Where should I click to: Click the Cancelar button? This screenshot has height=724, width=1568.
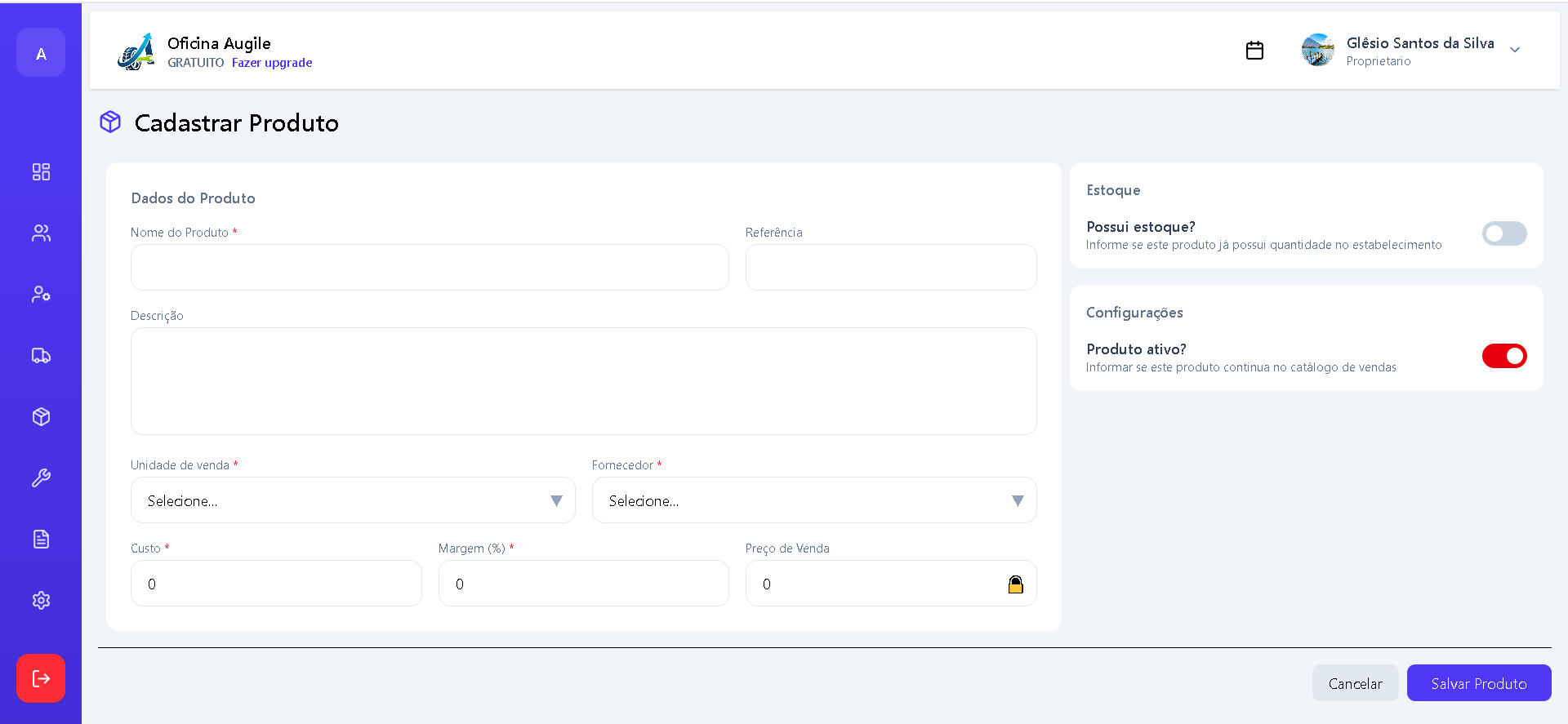pos(1355,683)
